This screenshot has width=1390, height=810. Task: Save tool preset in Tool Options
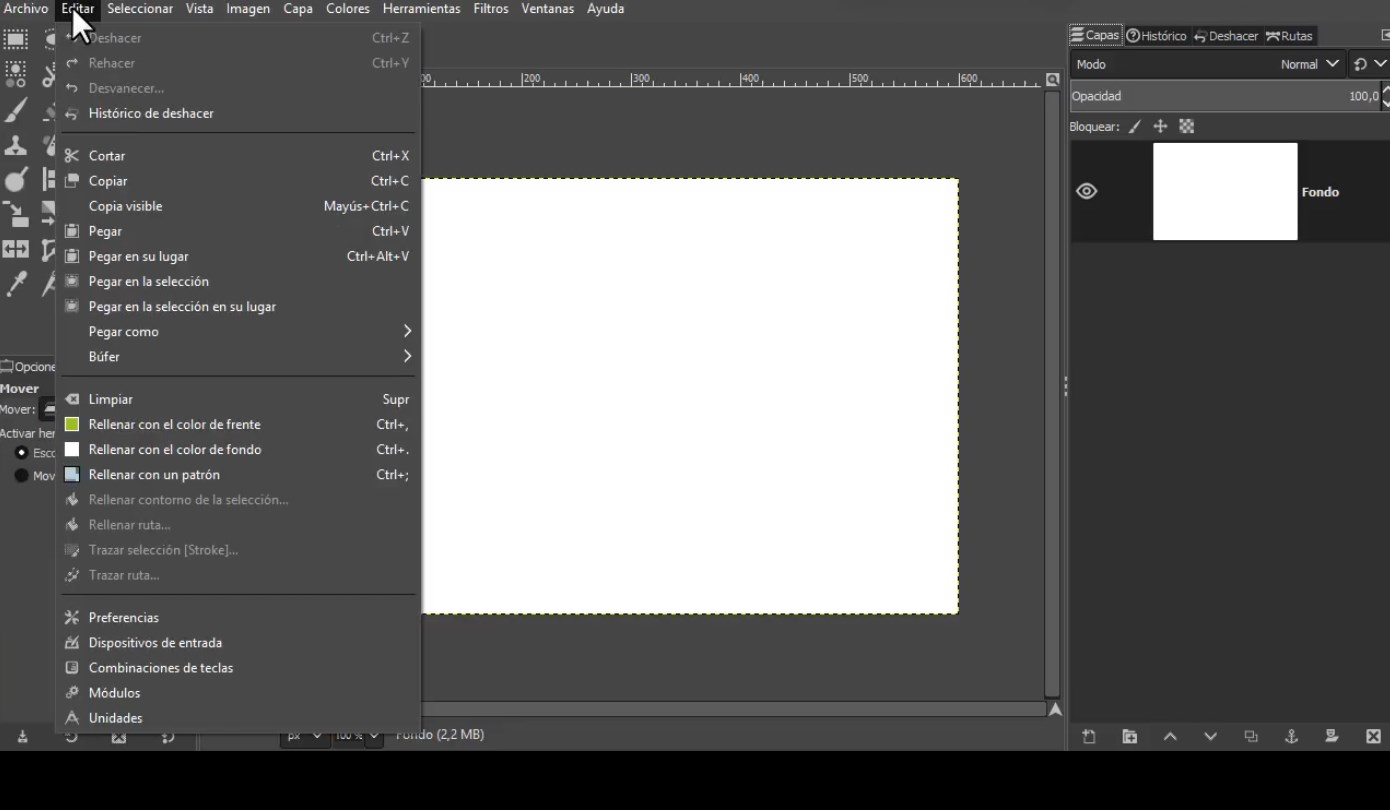pos(22,737)
